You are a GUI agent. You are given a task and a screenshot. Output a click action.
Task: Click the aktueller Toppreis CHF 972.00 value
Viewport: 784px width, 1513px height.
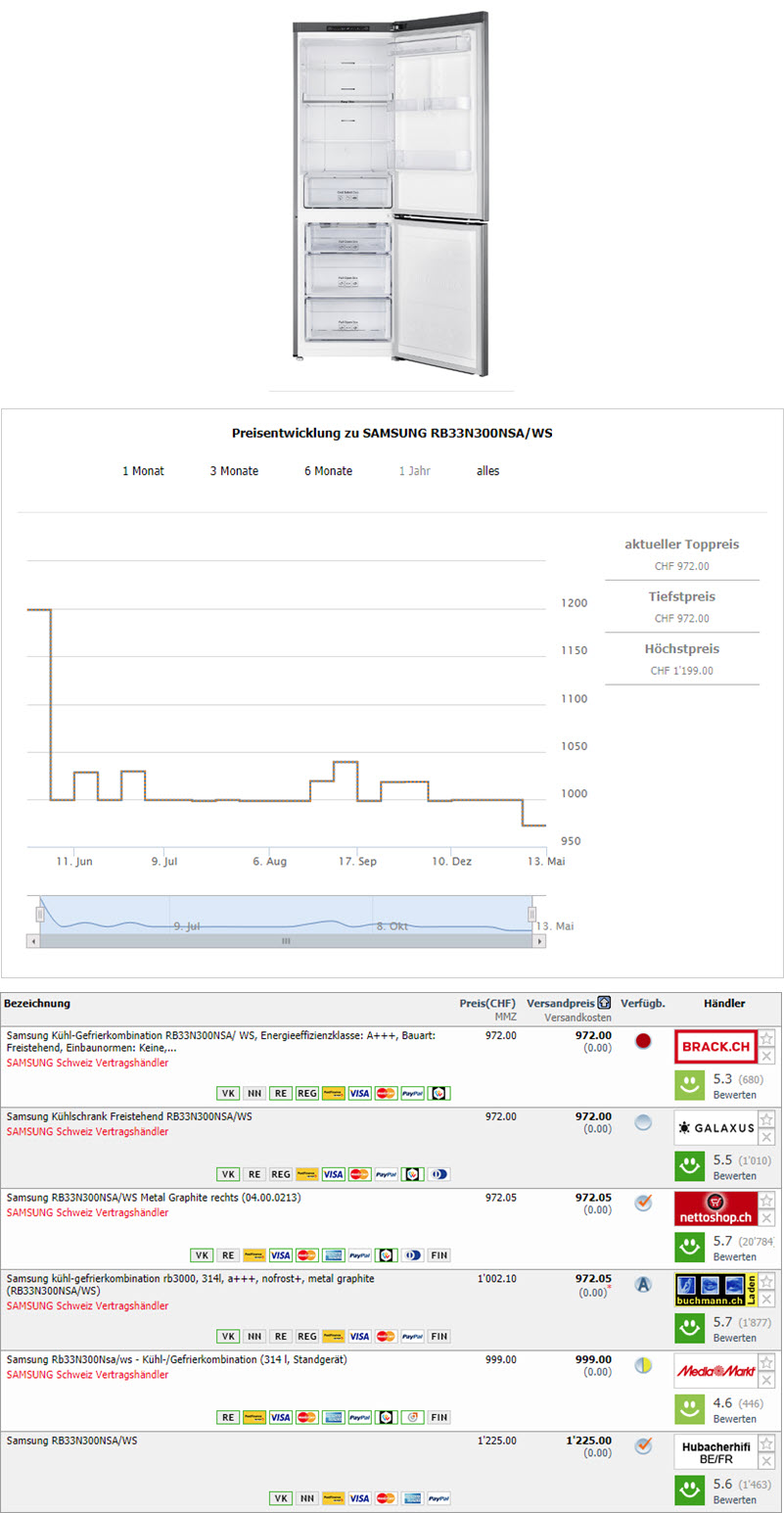tap(682, 566)
